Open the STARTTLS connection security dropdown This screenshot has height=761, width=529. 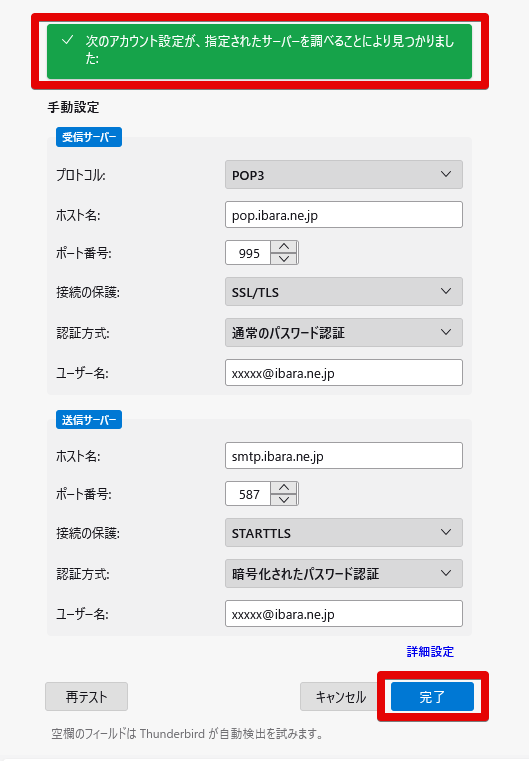pyautogui.click(x=344, y=533)
